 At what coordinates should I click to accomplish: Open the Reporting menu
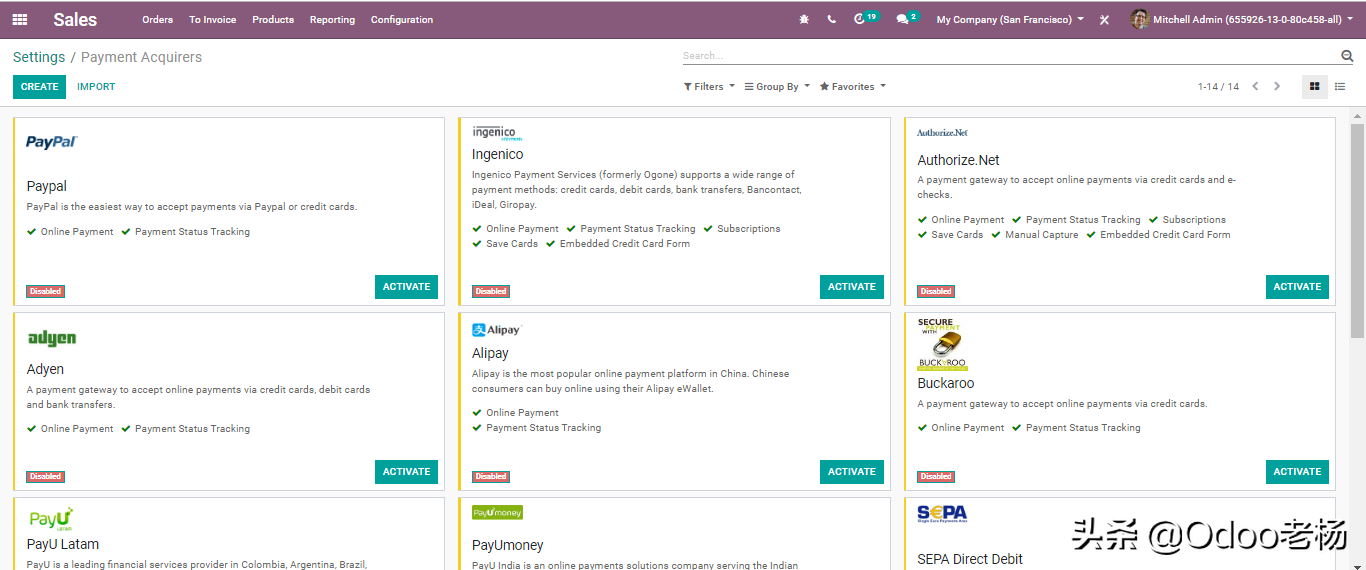point(332,20)
